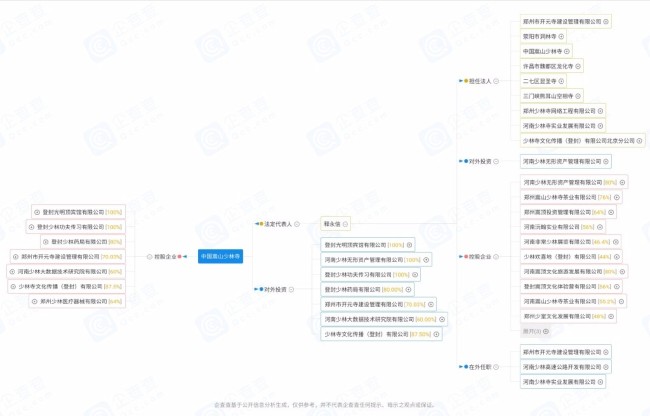The height and width of the screenshot is (416, 650).
Task: Expand middle 登封少林功夫传习有限公司 [100%] plus icon
Action: [415, 275]
